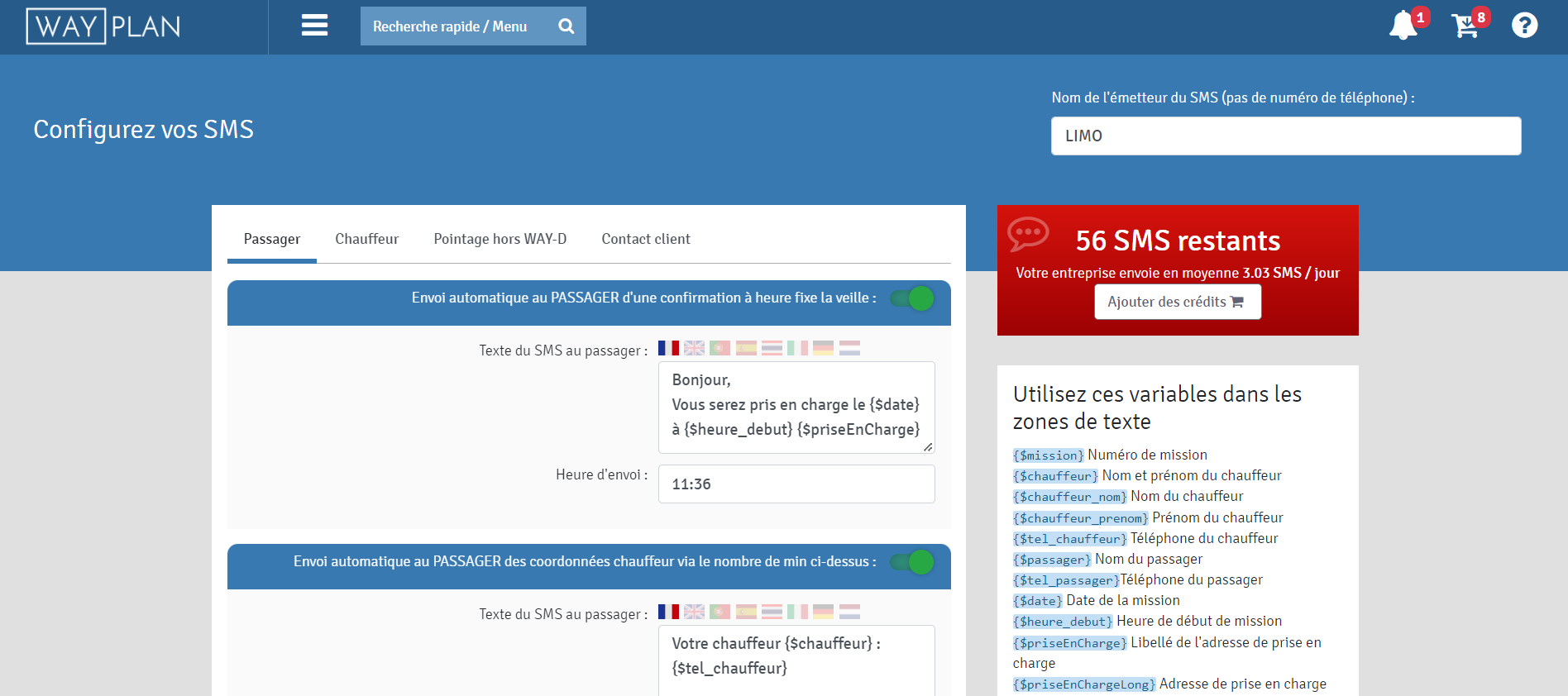Open the help question mark
Viewport: 1568px width, 696px height.
(1524, 26)
